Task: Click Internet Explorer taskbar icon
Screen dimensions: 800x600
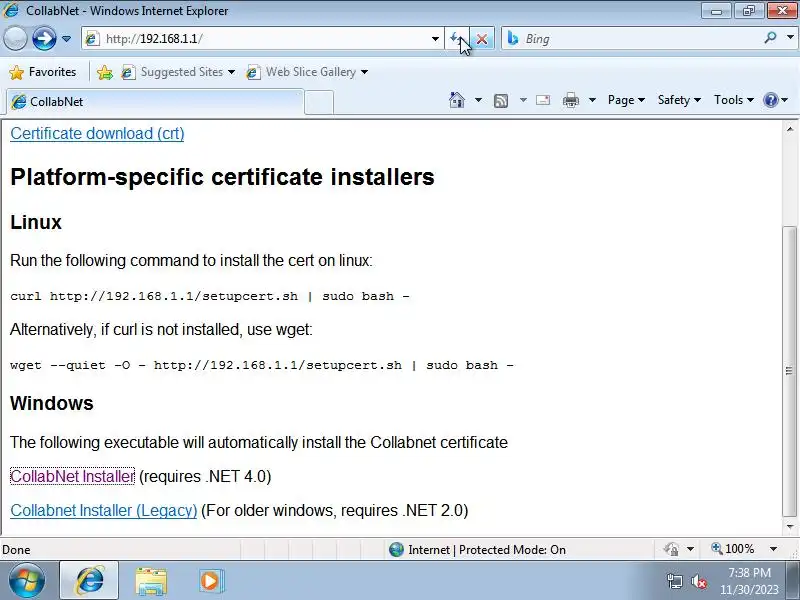Action: click(x=89, y=581)
